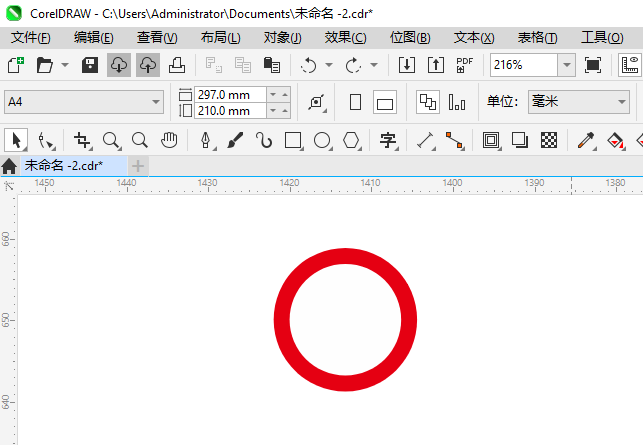Open the undo history dropdown arrow
643x445 pixels.
tap(329, 65)
